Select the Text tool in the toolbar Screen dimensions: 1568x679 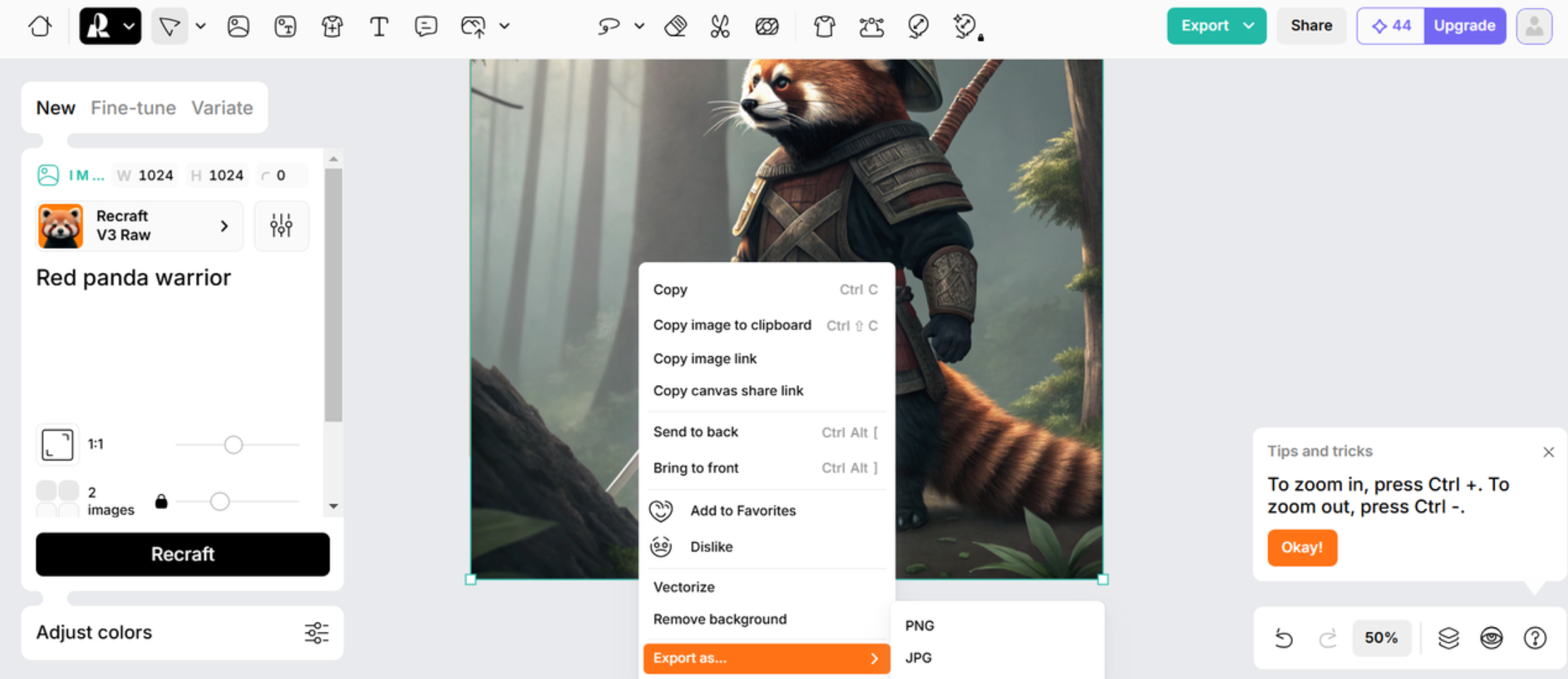point(379,26)
